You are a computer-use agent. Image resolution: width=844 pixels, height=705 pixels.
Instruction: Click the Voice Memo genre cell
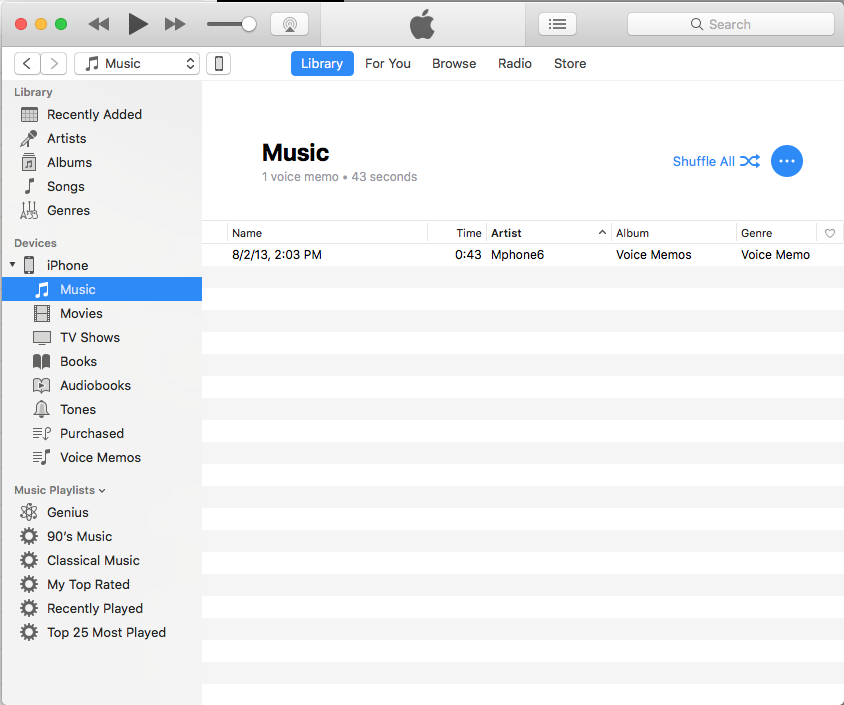775,255
